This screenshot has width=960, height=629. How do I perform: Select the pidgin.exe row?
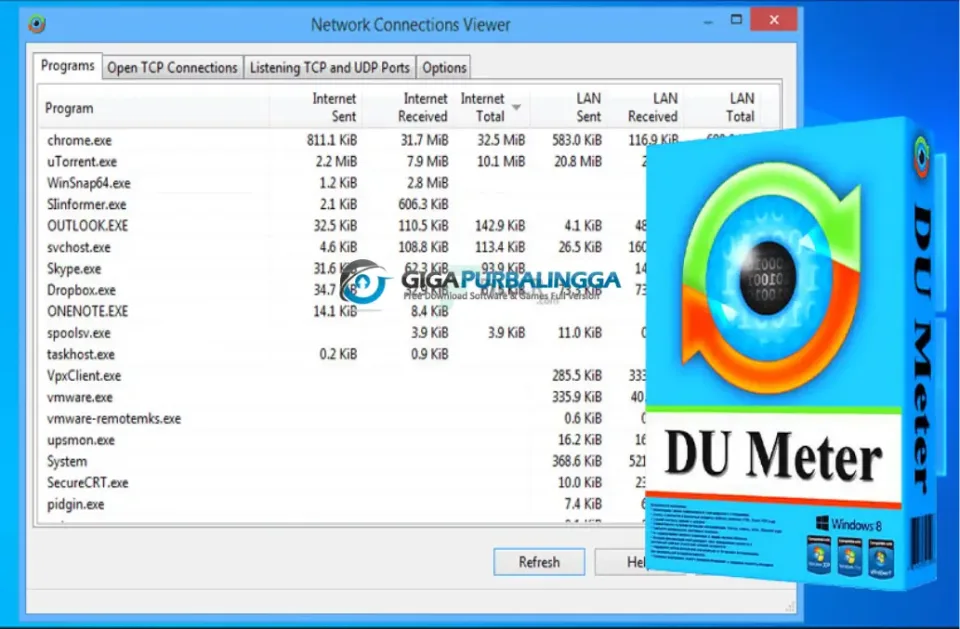343,505
